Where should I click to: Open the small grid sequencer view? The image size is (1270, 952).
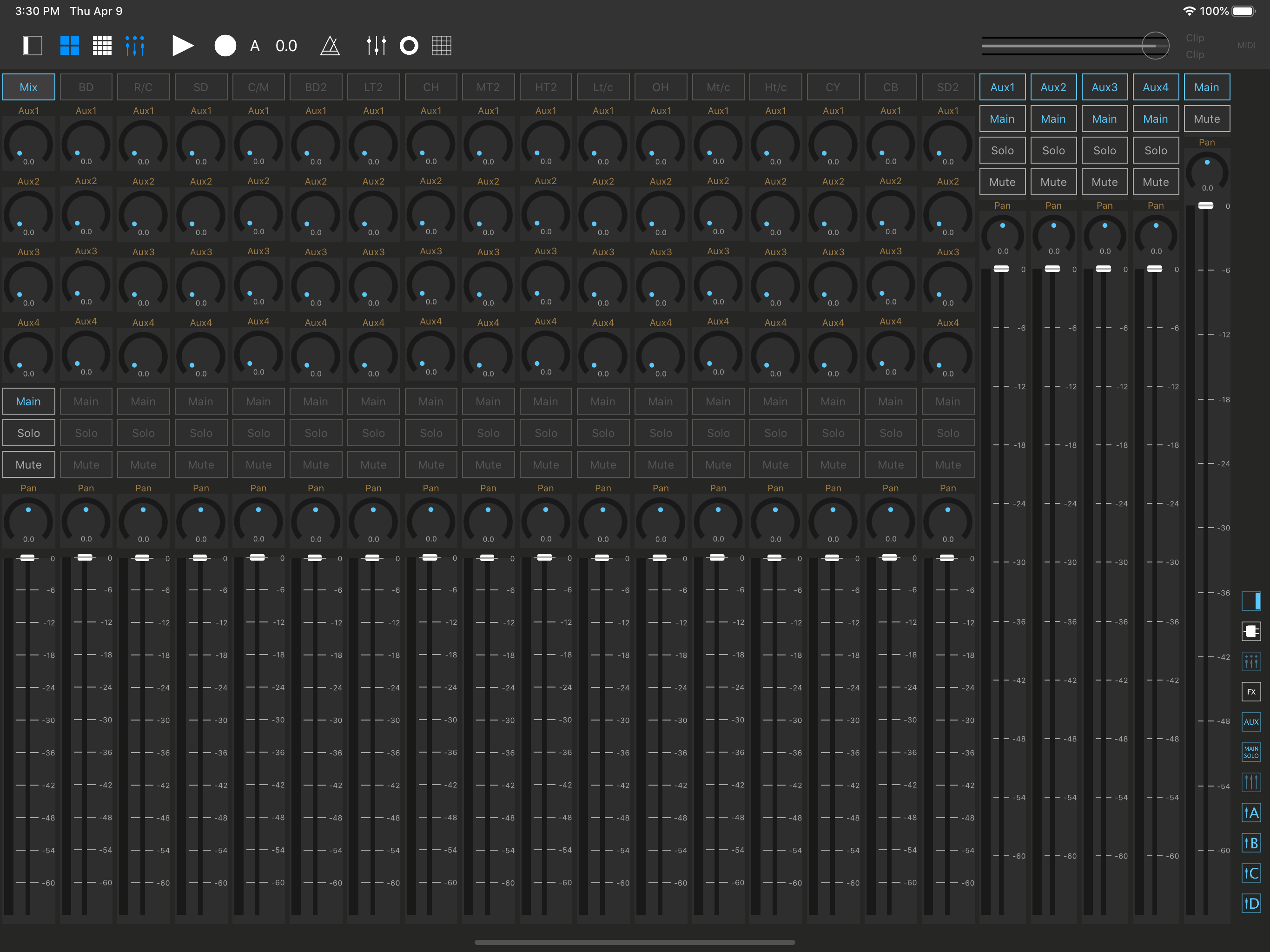pyautogui.click(x=102, y=46)
